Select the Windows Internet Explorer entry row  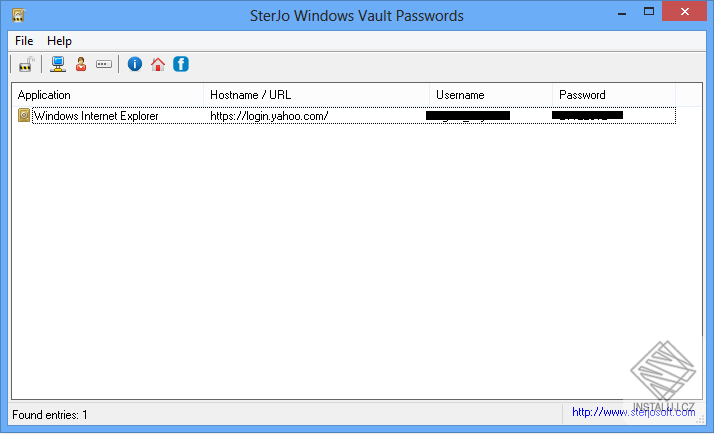tap(96, 116)
